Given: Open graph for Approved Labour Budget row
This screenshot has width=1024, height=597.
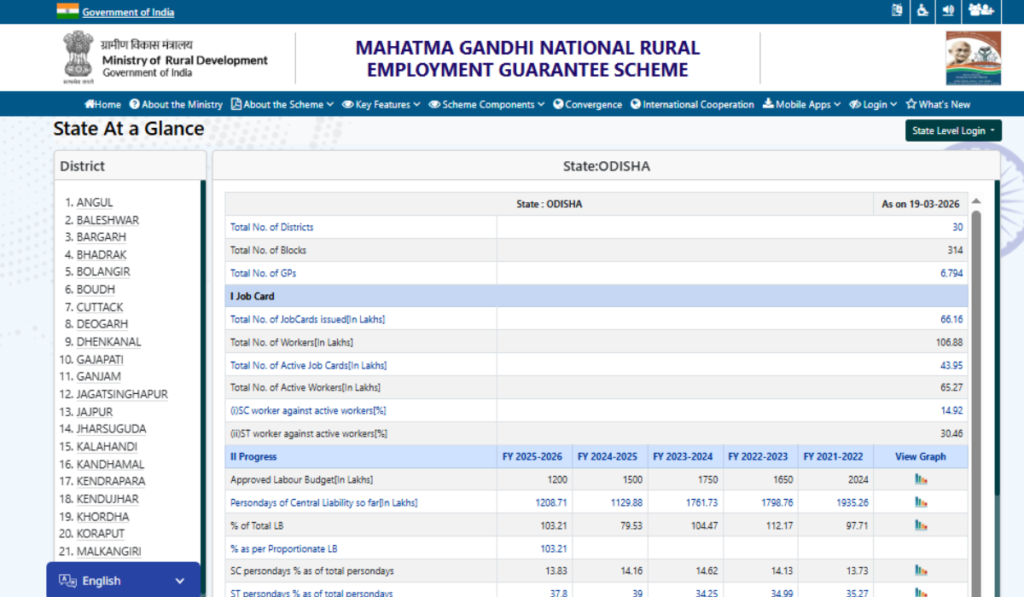Looking at the screenshot, I should point(920,478).
